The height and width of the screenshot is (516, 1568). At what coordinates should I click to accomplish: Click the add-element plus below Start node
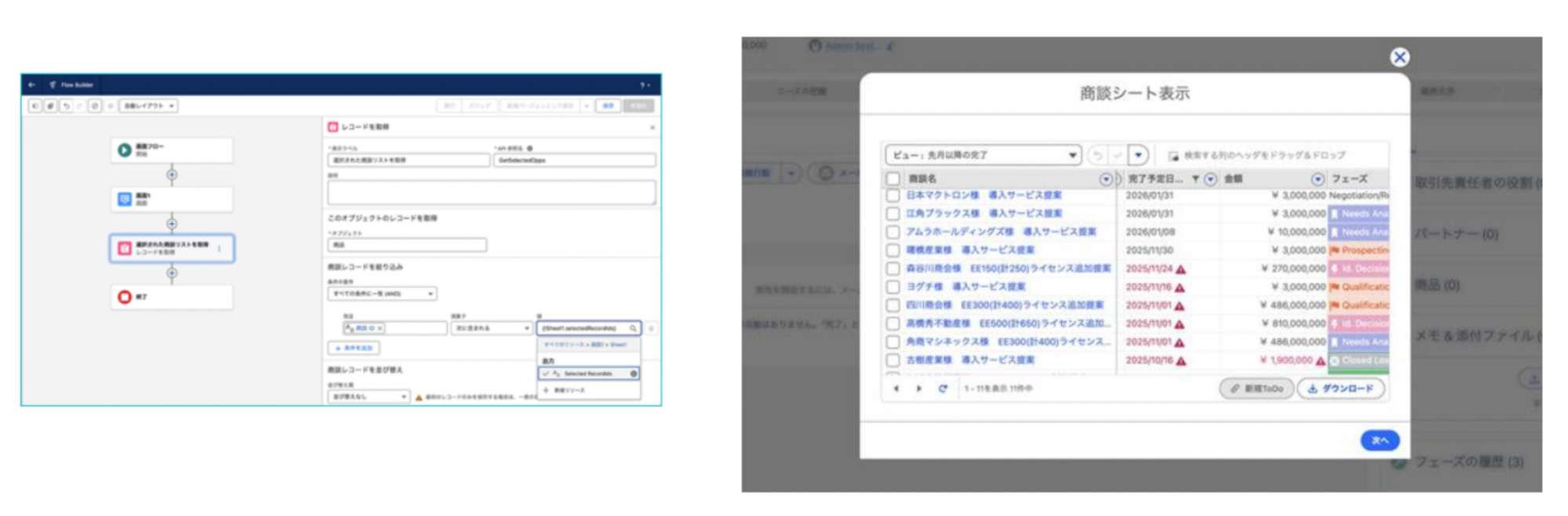[172, 175]
